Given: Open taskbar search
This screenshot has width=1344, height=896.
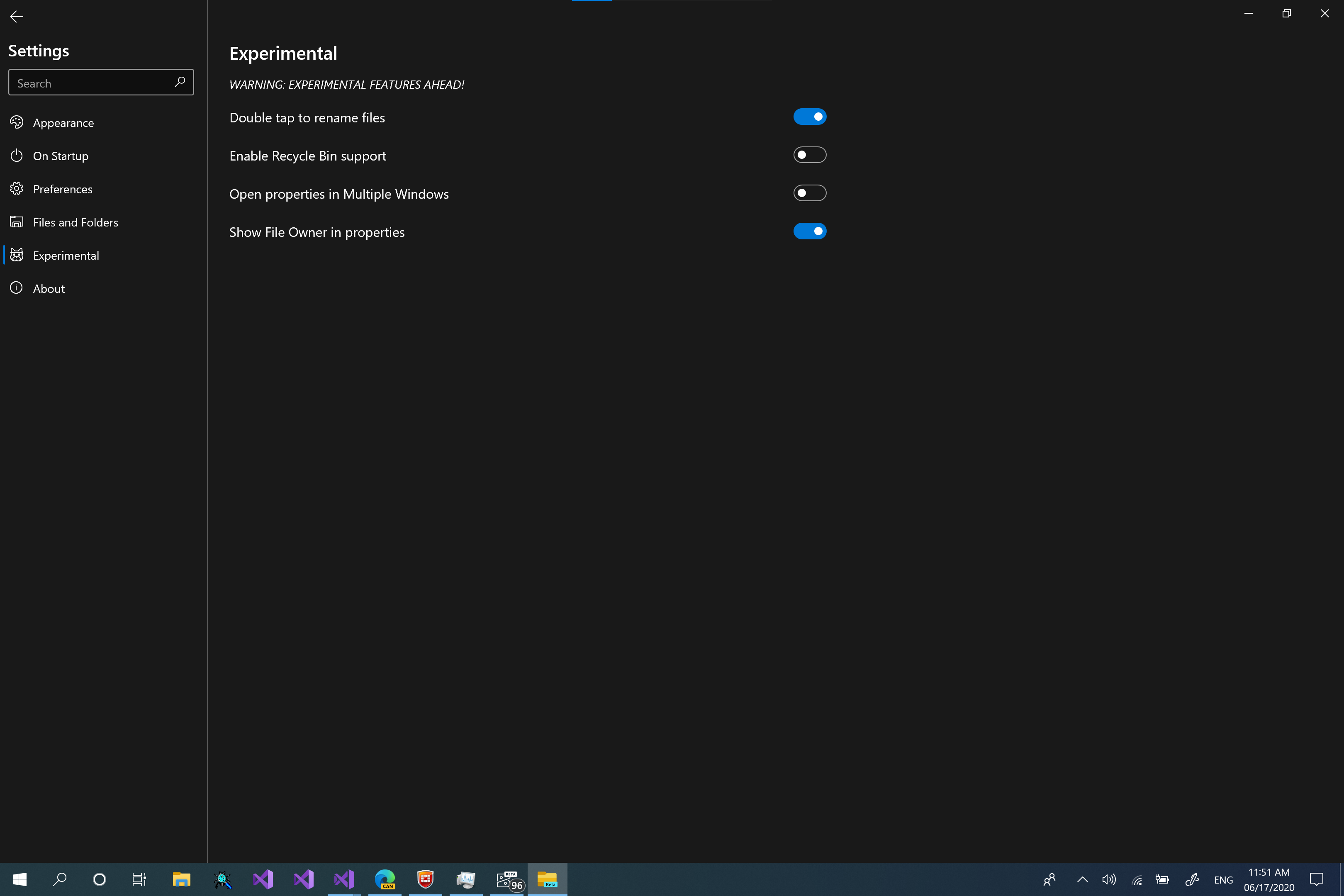Looking at the screenshot, I should tap(59, 879).
